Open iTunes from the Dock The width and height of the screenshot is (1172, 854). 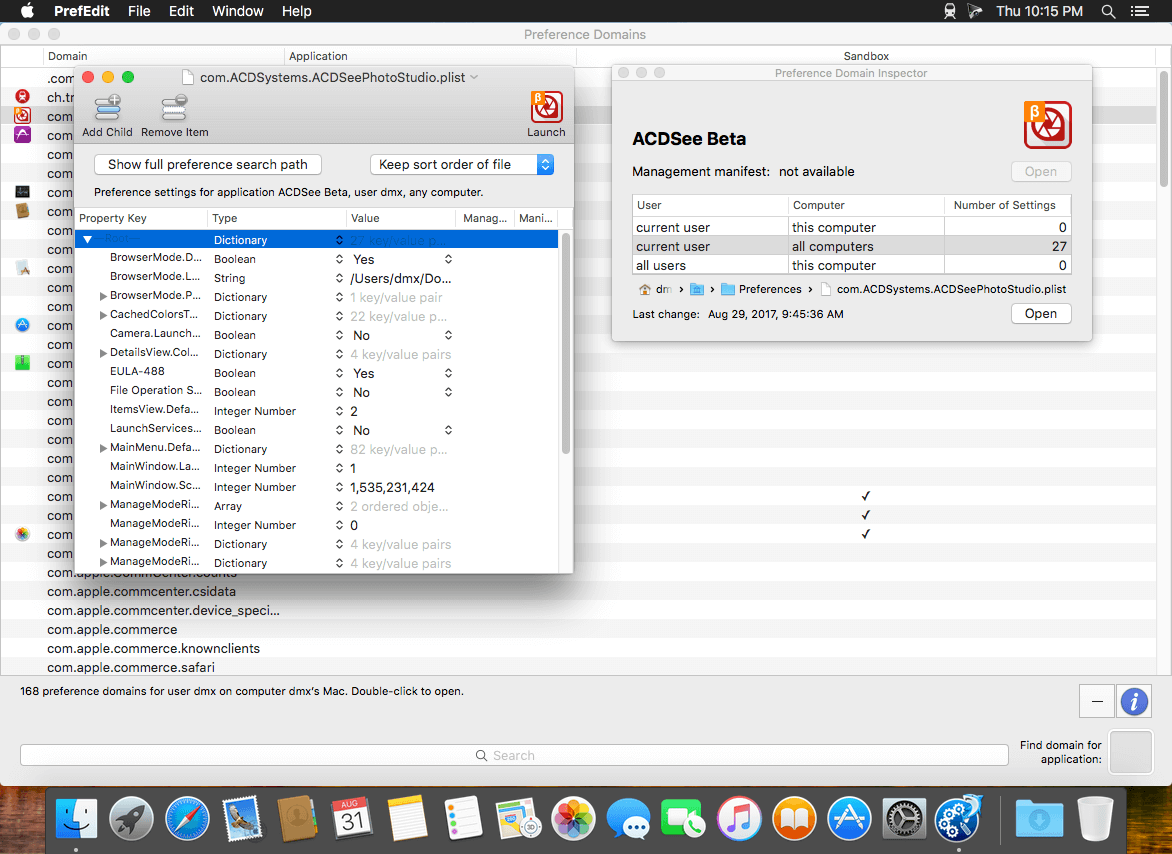coord(738,819)
